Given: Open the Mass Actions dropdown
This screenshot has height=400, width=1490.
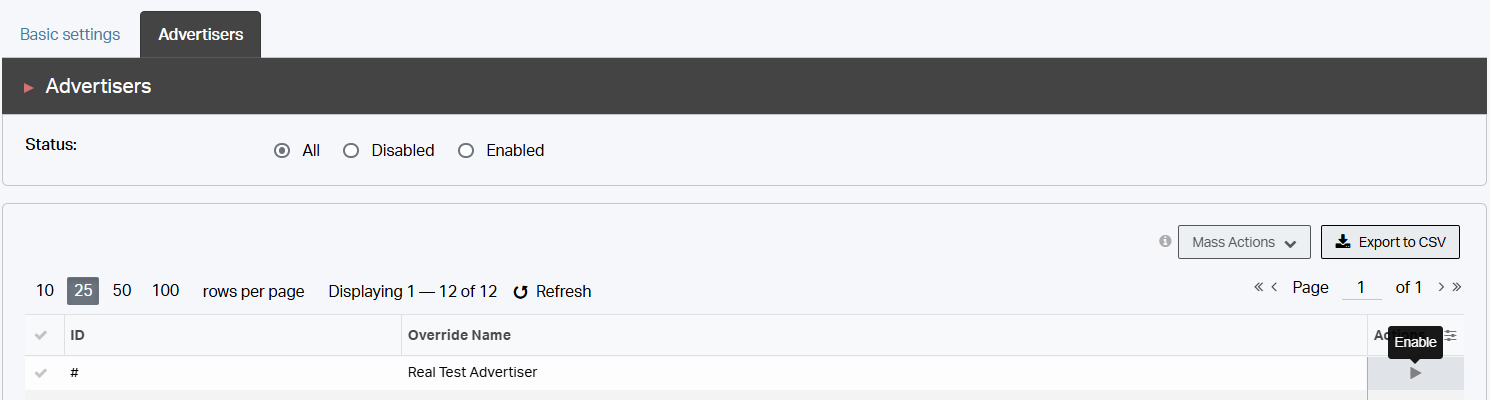Looking at the screenshot, I should (x=1244, y=242).
